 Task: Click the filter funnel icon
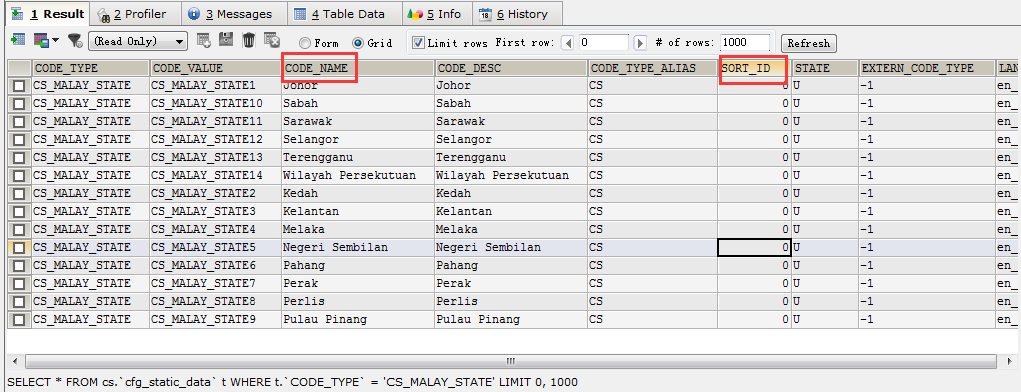pos(76,40)
